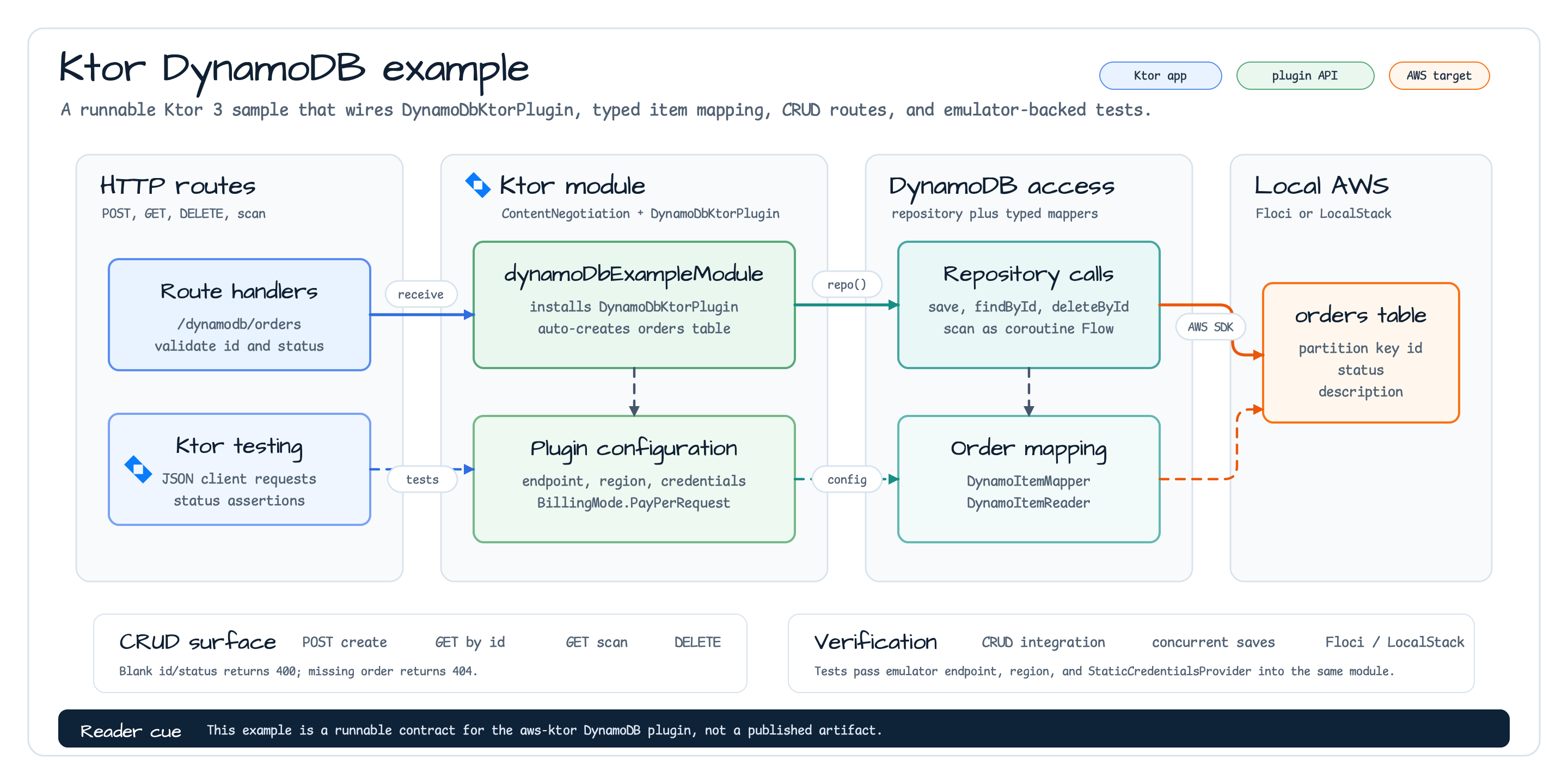Click 'endpoint, region, credentials' text

pyautogui.click(x=634, y=481)
